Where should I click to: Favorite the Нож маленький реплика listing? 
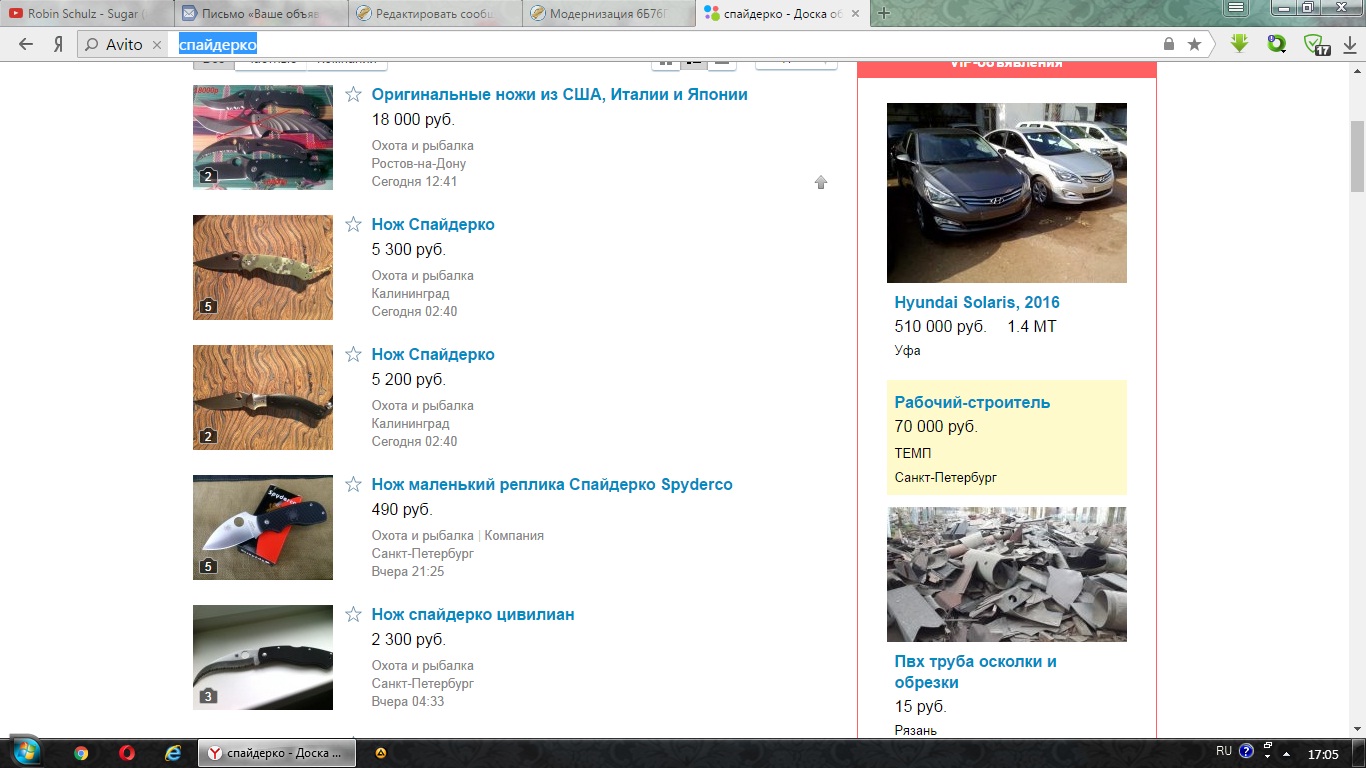pyautogui.click(x=353, y=484)
